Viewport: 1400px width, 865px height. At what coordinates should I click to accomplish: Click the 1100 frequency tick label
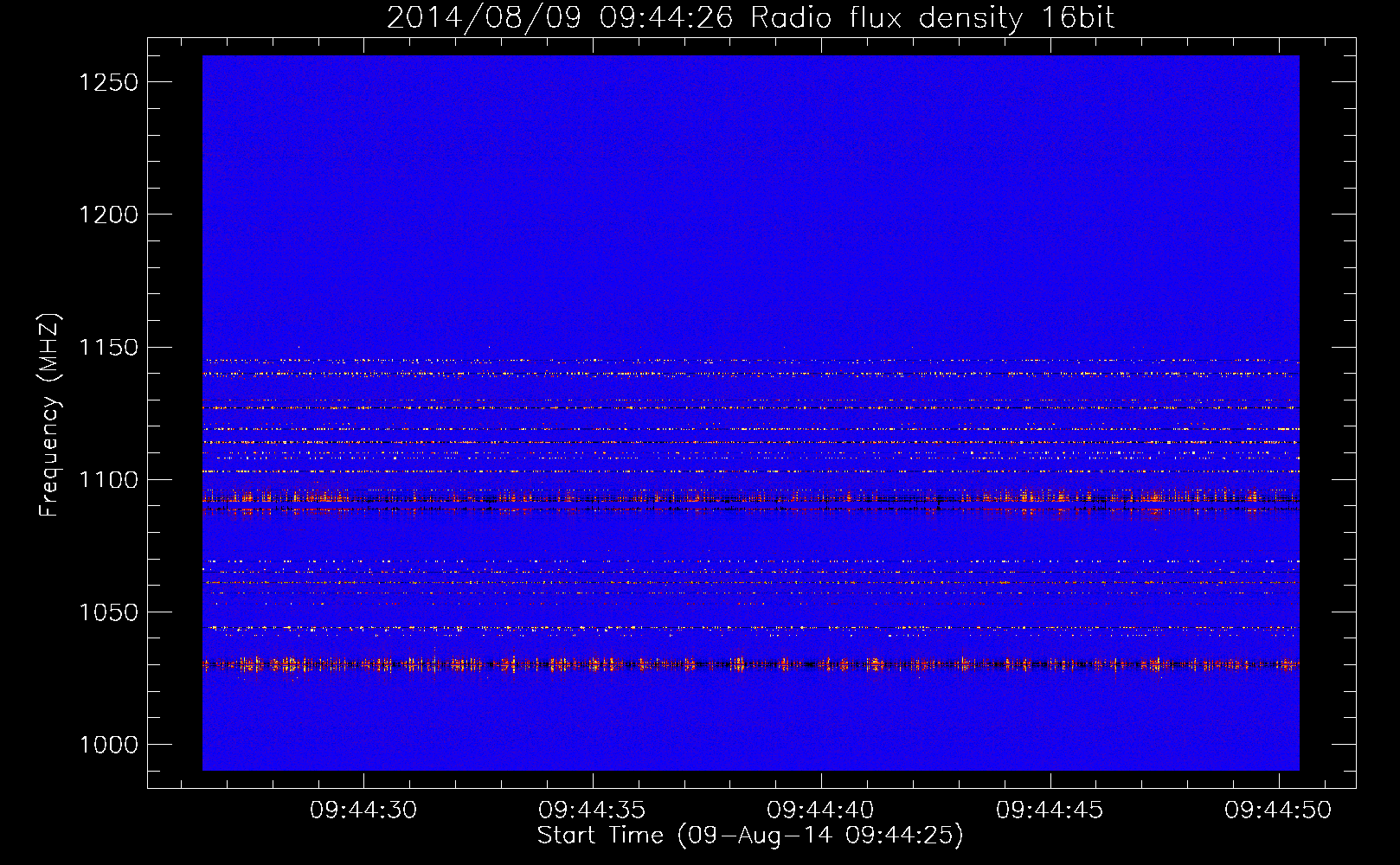pyautogui.click(x=109, y=480)
